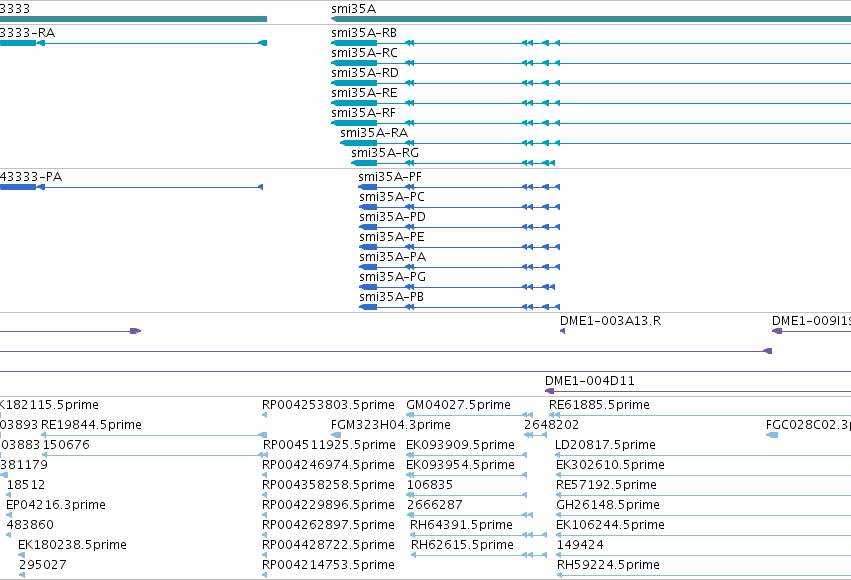Click the smi35A-PE label
This screenshot has width=851, height=580.
click(392, 237)
